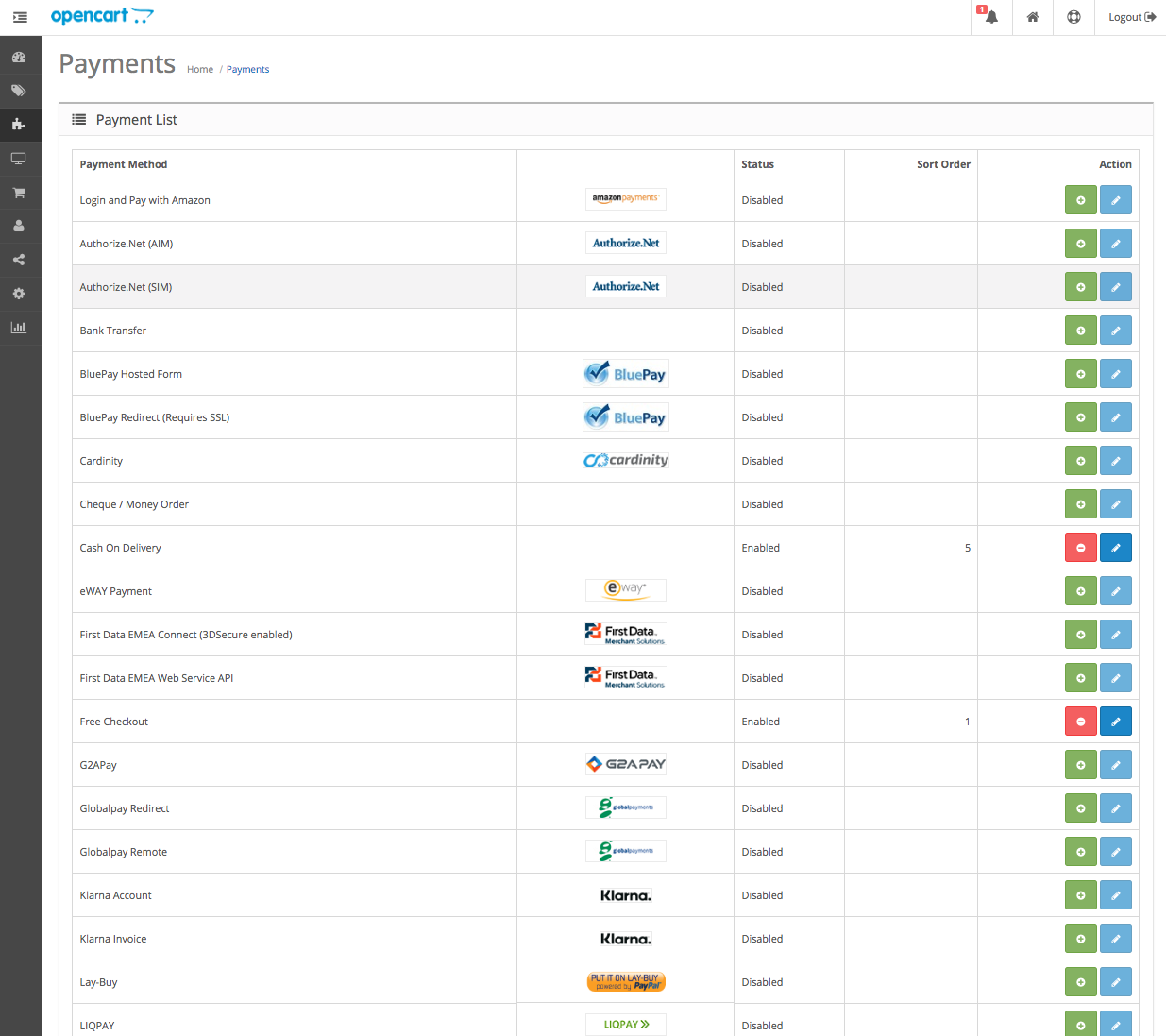Click the opencart logo

(x=101, y=16)
